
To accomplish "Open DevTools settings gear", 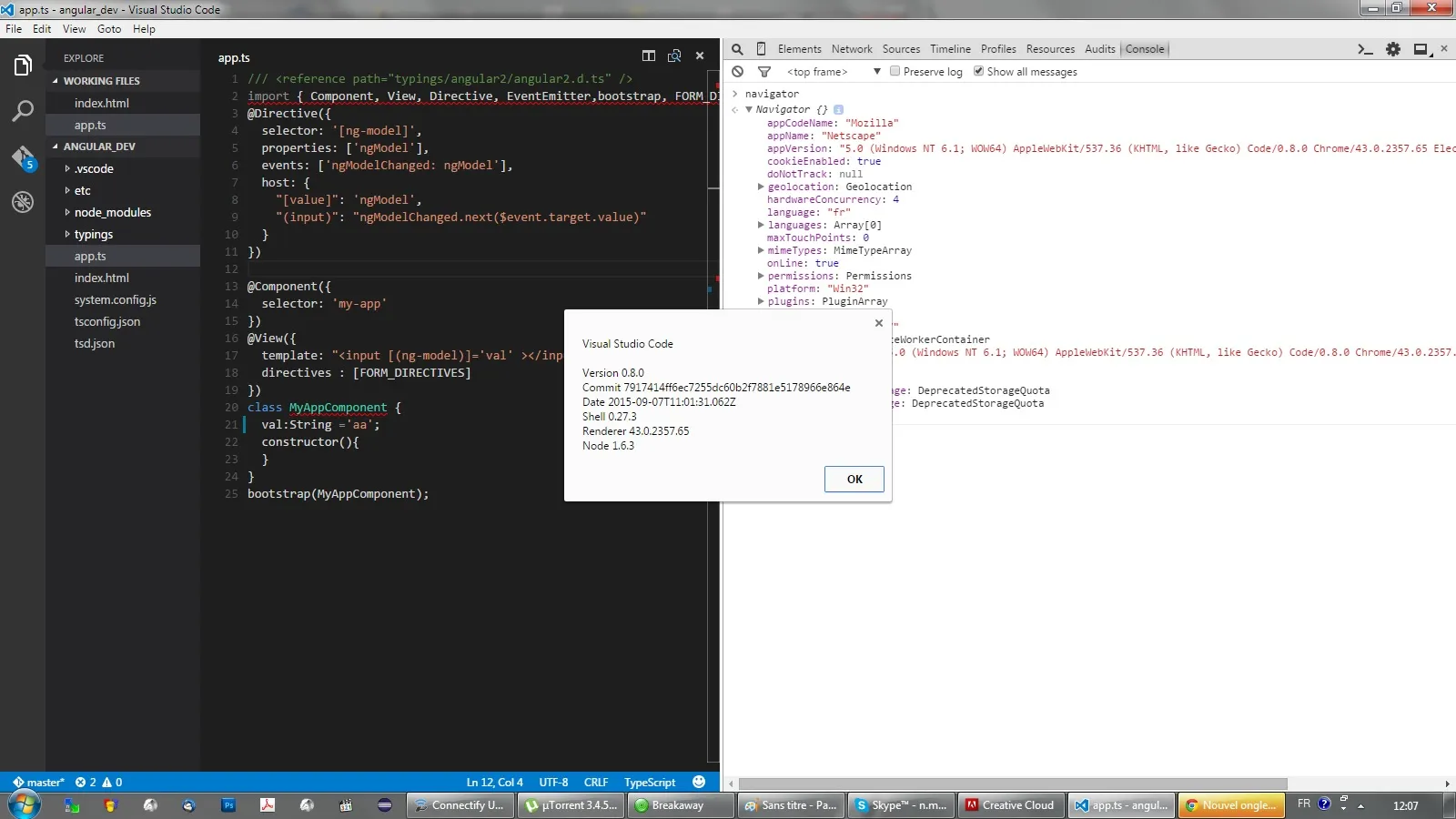I will 1393,49.
